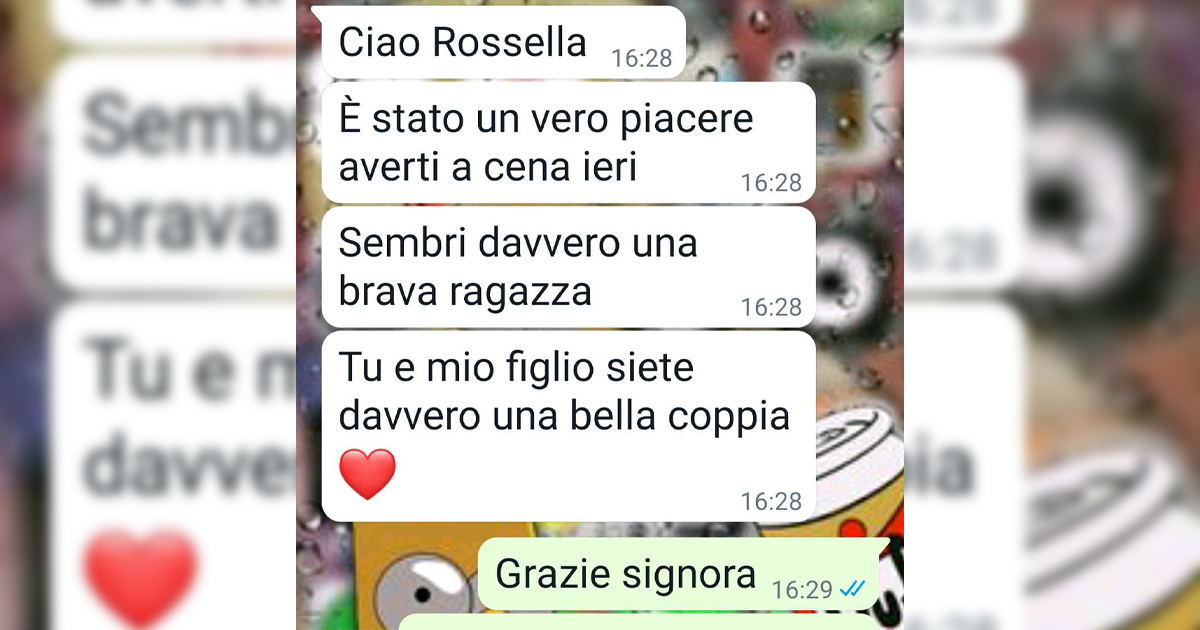The width and height of the screenshot is (1200, 630).
Task: Select the "Sembri davvero una brava ragazza" message
Action: [568, 267]
